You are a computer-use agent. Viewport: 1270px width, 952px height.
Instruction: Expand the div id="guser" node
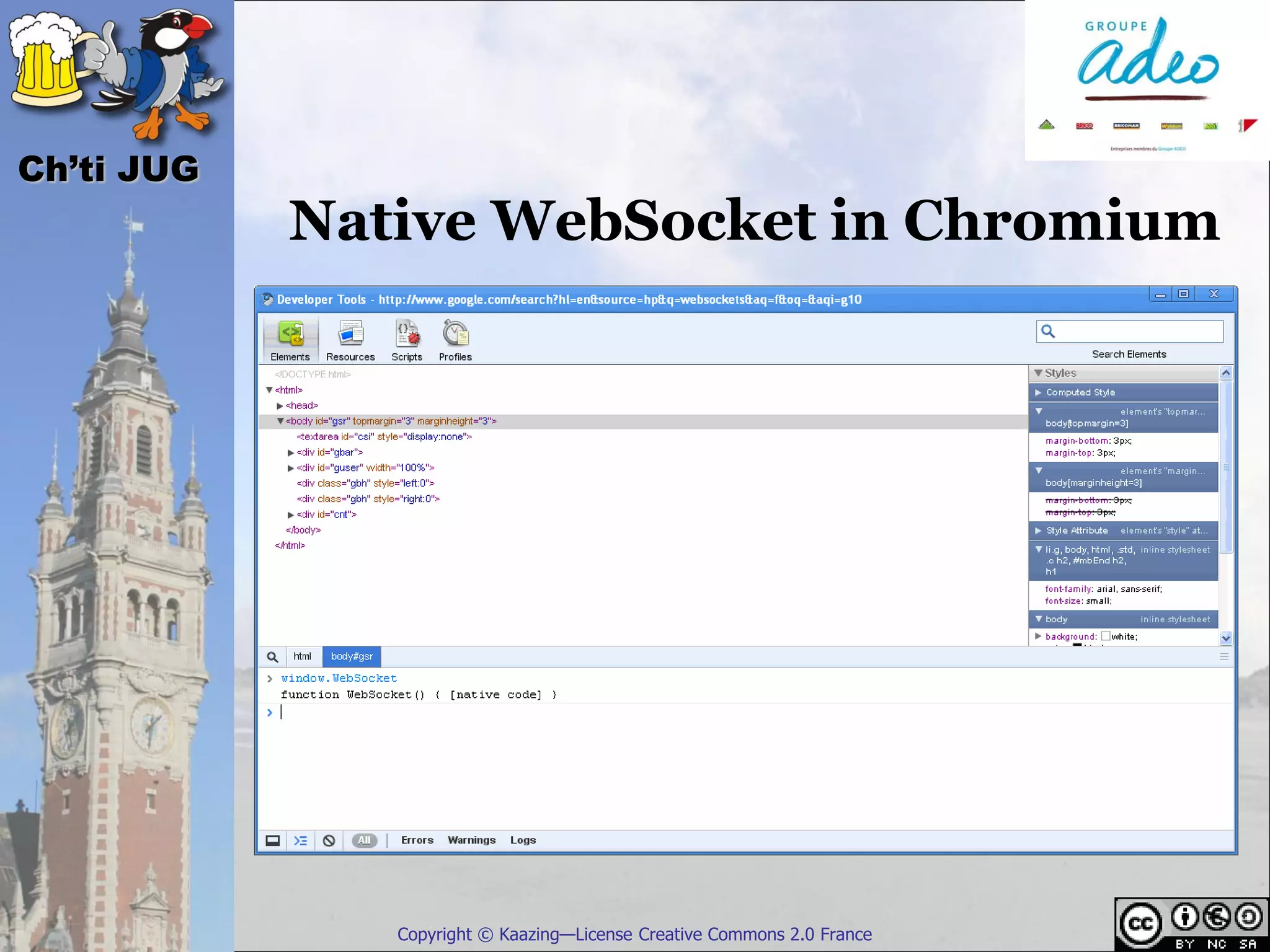[x=291, y=469]
